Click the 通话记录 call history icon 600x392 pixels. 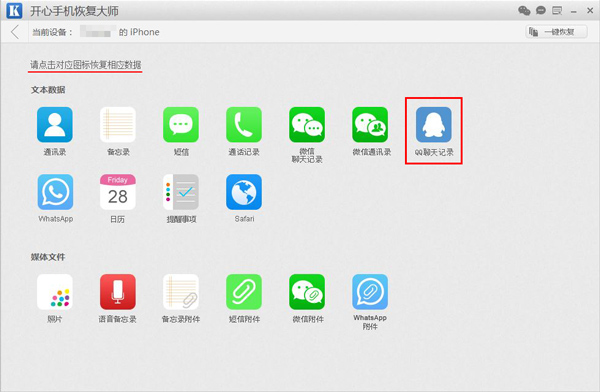click(x=244, y=125)
